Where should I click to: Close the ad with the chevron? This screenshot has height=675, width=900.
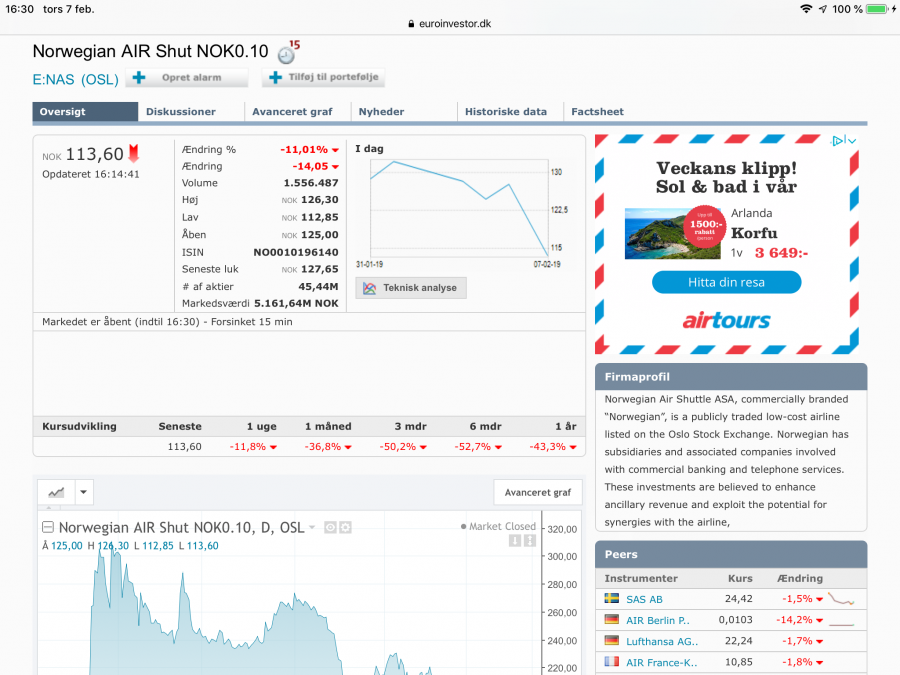pos(852,141)
